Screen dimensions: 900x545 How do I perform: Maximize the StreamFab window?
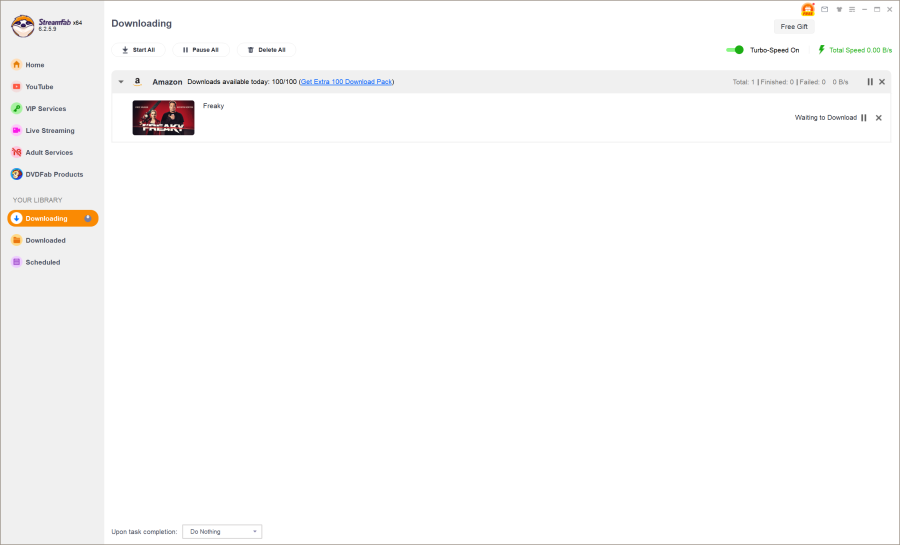[877, 9]
